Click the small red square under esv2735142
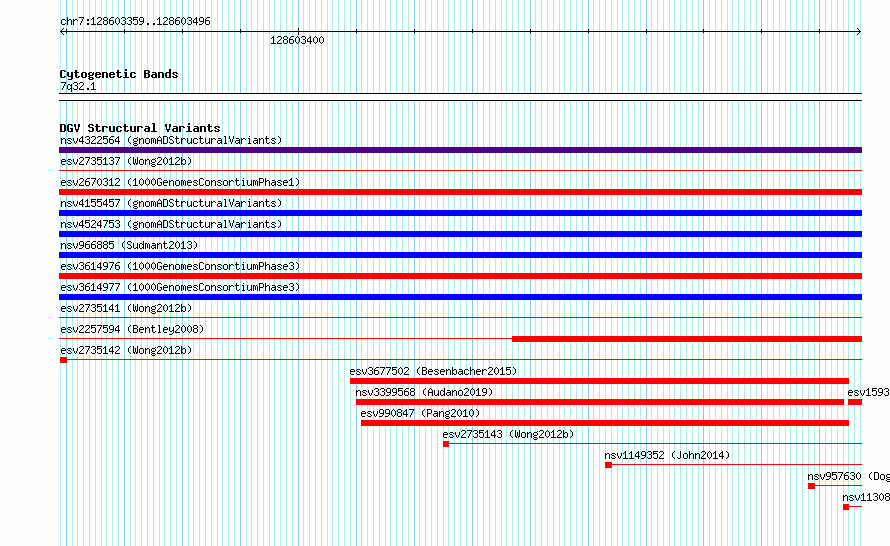Image resolution: width=890 pixels, height=546 pixels. 64,360
